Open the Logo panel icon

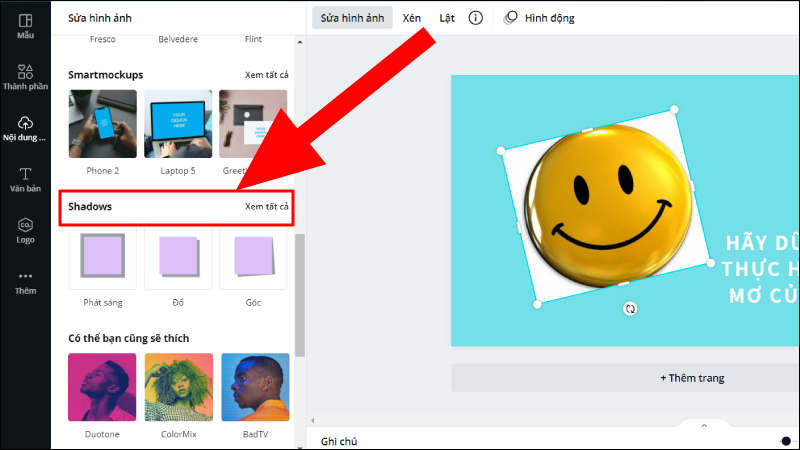(x=25, y=231)
